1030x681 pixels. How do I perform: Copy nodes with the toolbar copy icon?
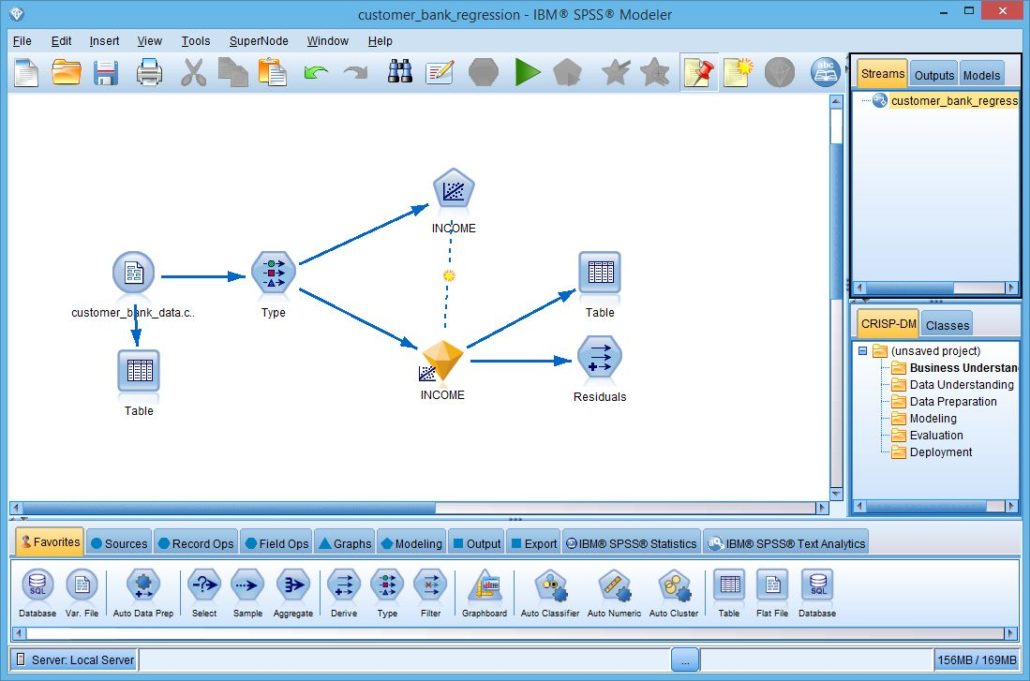[x=233, y=72]
